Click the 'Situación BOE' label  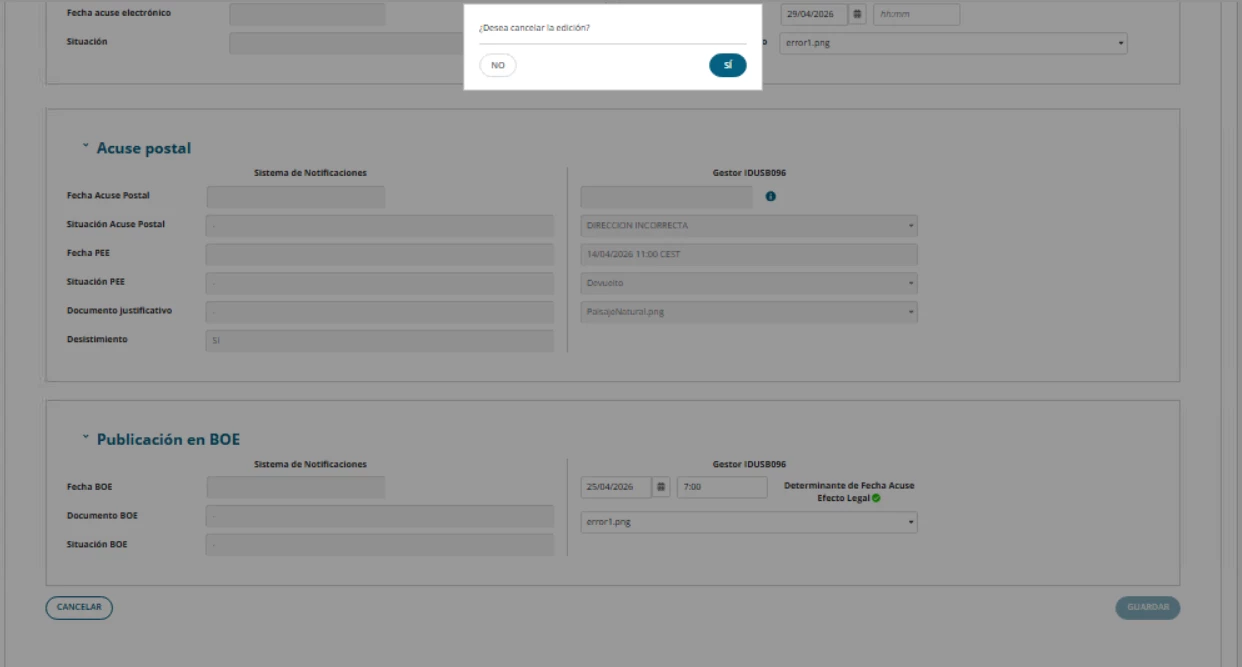pos(97,545)
